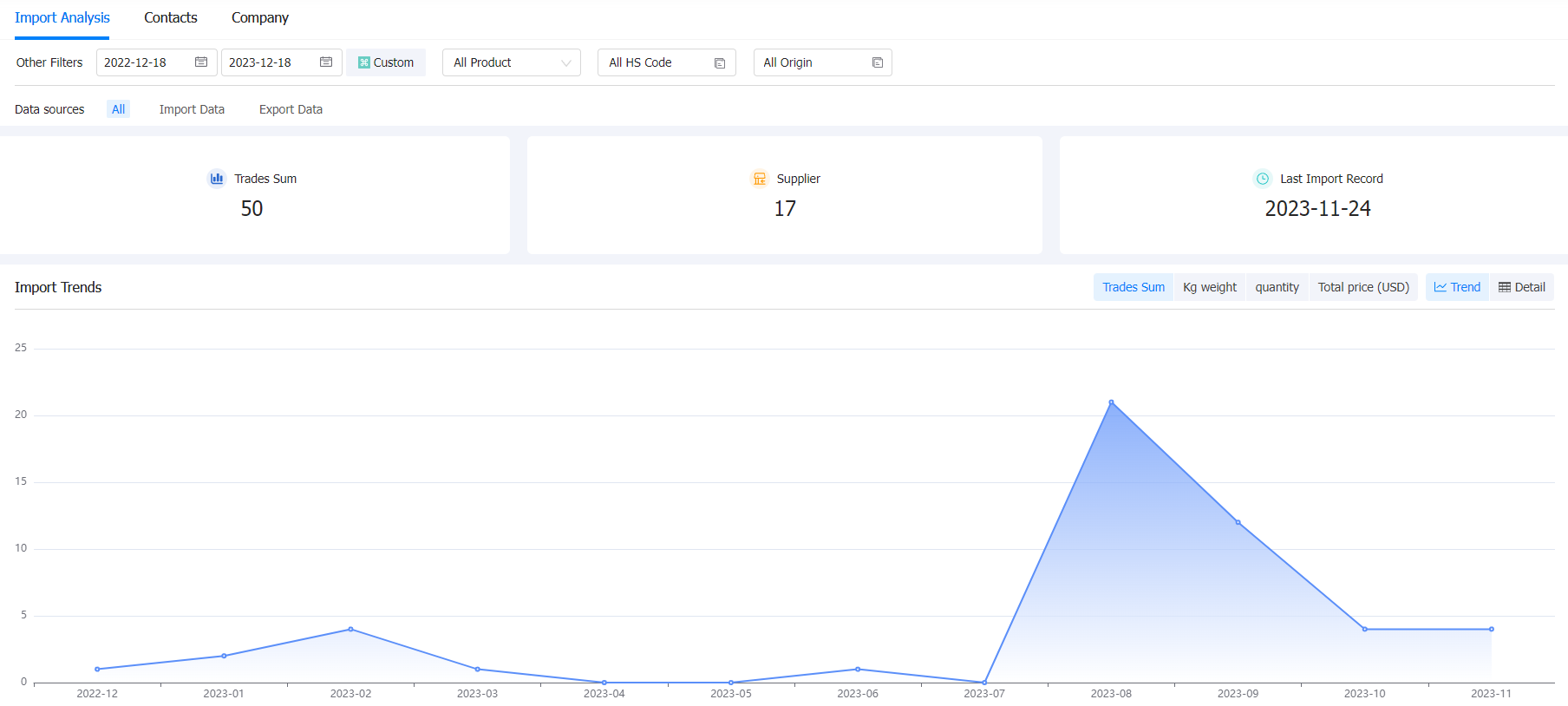1568x706 pixels.
Task: Click the 2023-08 peak data point
Action: (1111, 402)
